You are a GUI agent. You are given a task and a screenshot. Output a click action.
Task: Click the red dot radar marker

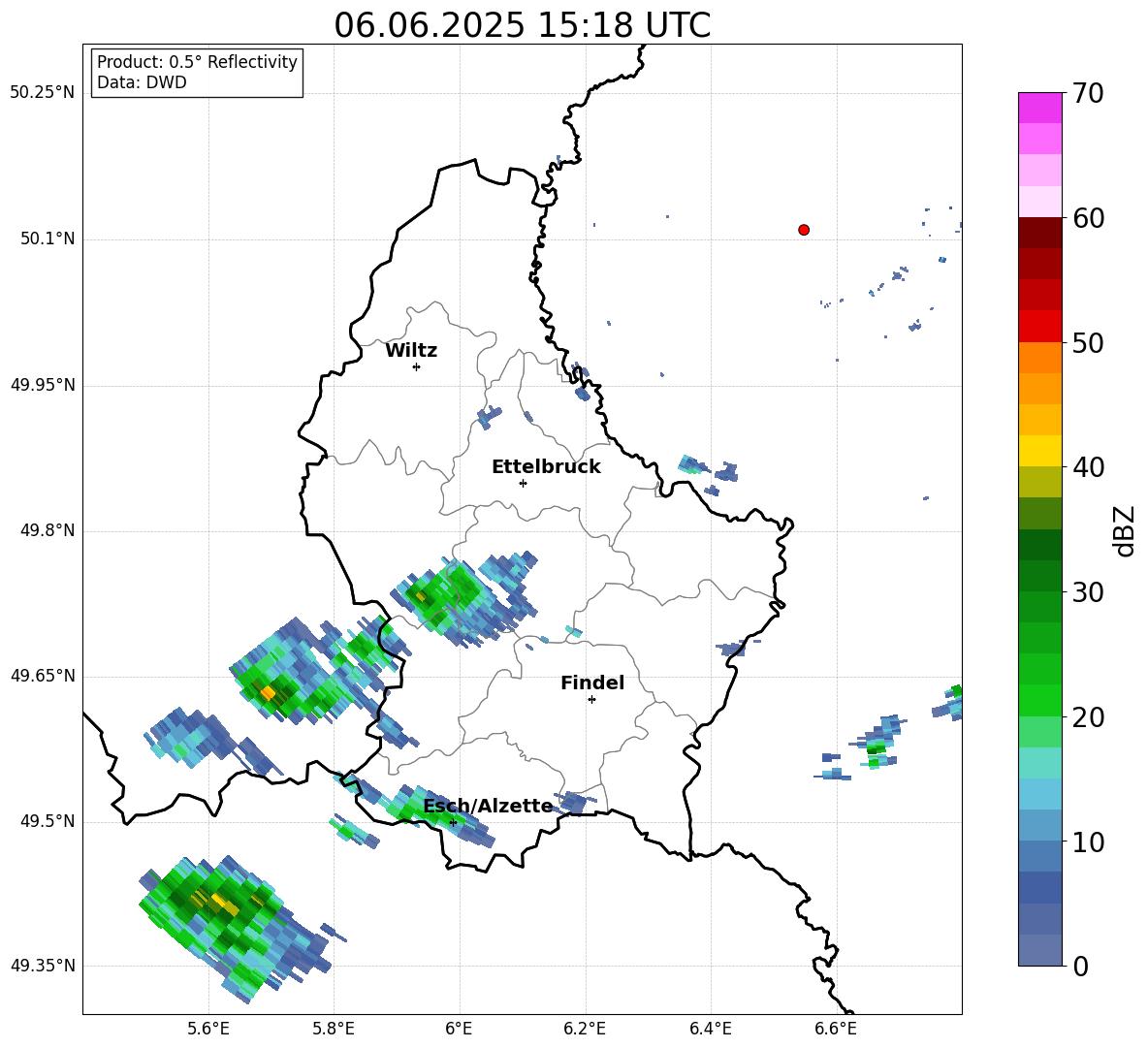804,230
